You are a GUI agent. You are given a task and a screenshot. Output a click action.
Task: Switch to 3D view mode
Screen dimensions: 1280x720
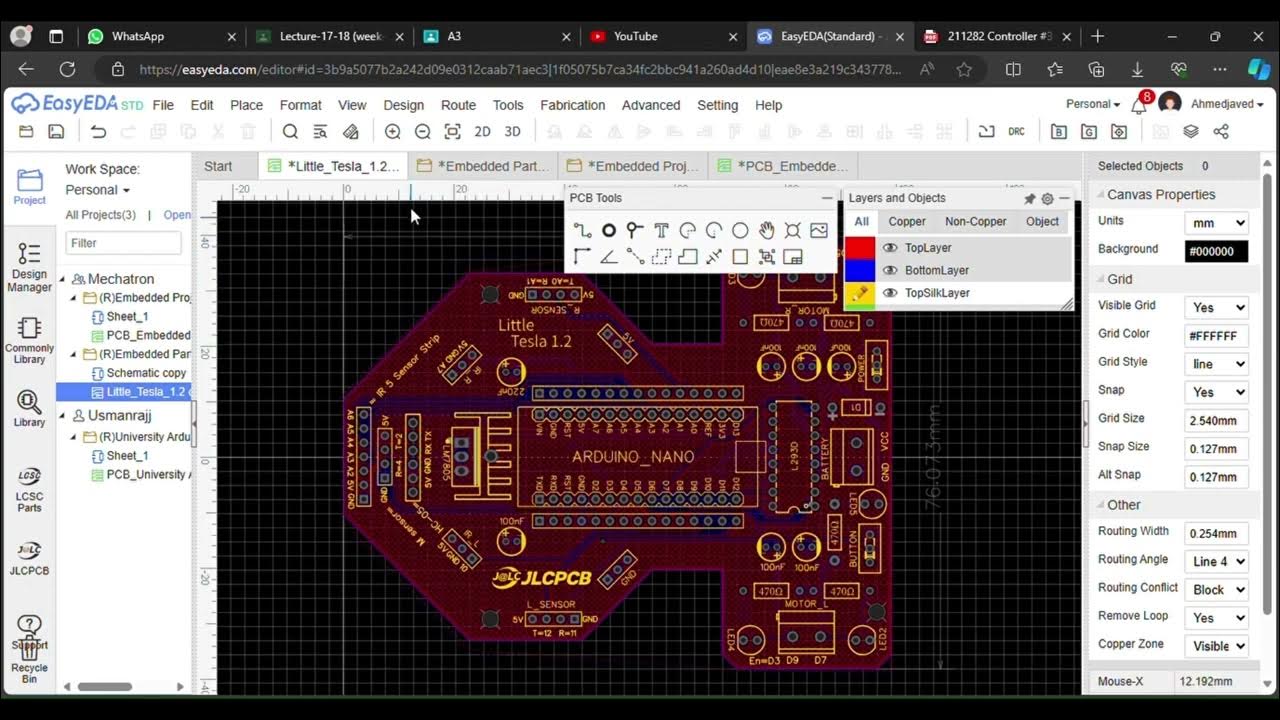point(512,132)
